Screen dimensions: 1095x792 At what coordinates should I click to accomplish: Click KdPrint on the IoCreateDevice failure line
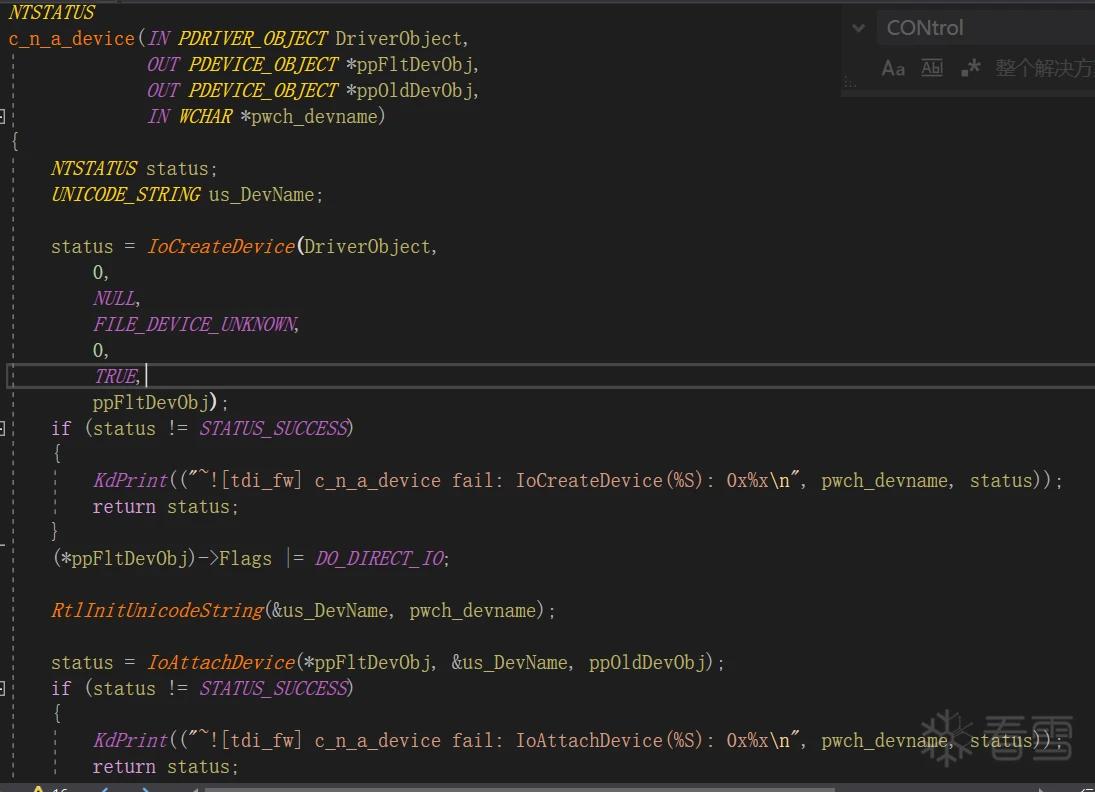(x=131, y=481)
